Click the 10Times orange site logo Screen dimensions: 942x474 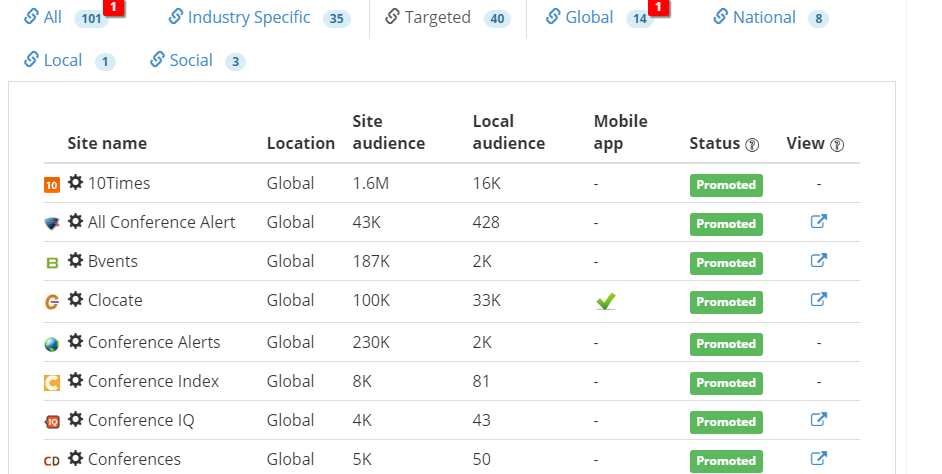pyautogui.click(x=52, y=184)
